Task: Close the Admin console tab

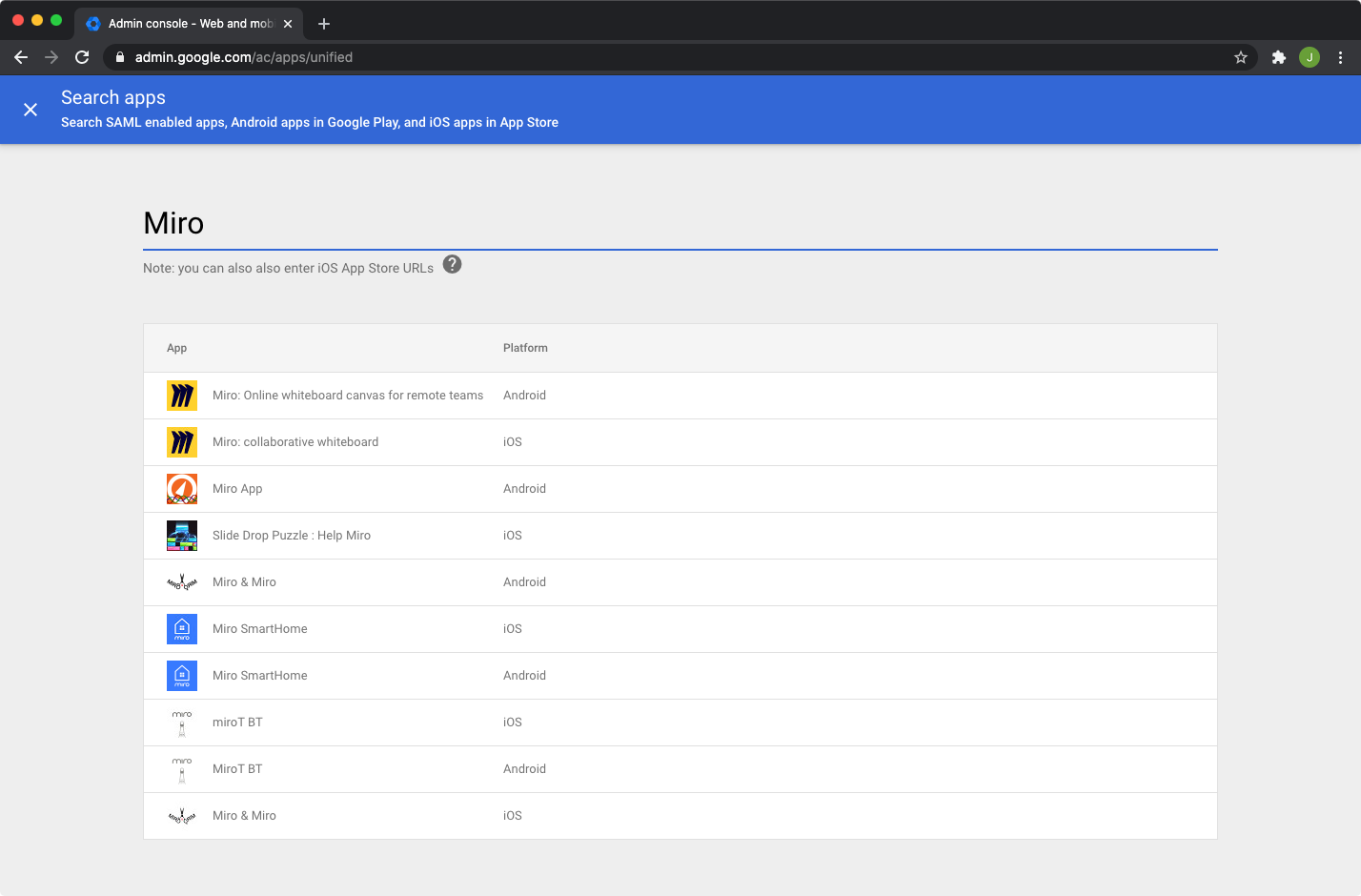Action: coord(288,24)
